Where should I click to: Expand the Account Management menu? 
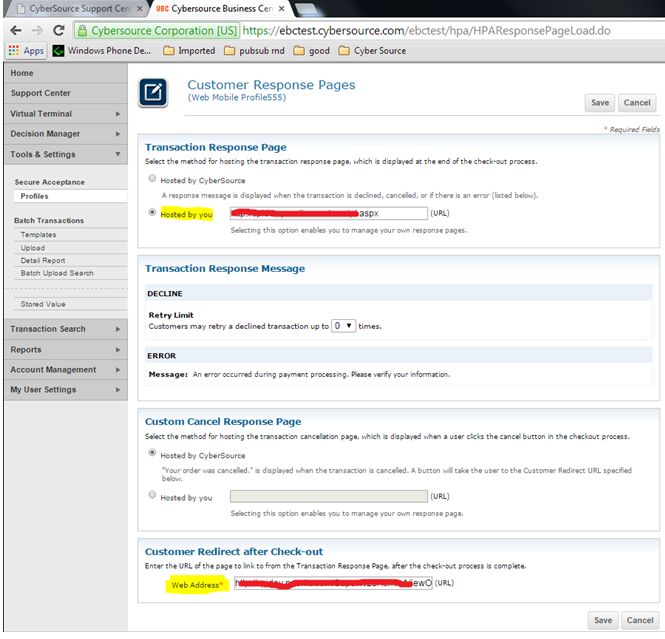coord(66,370)
